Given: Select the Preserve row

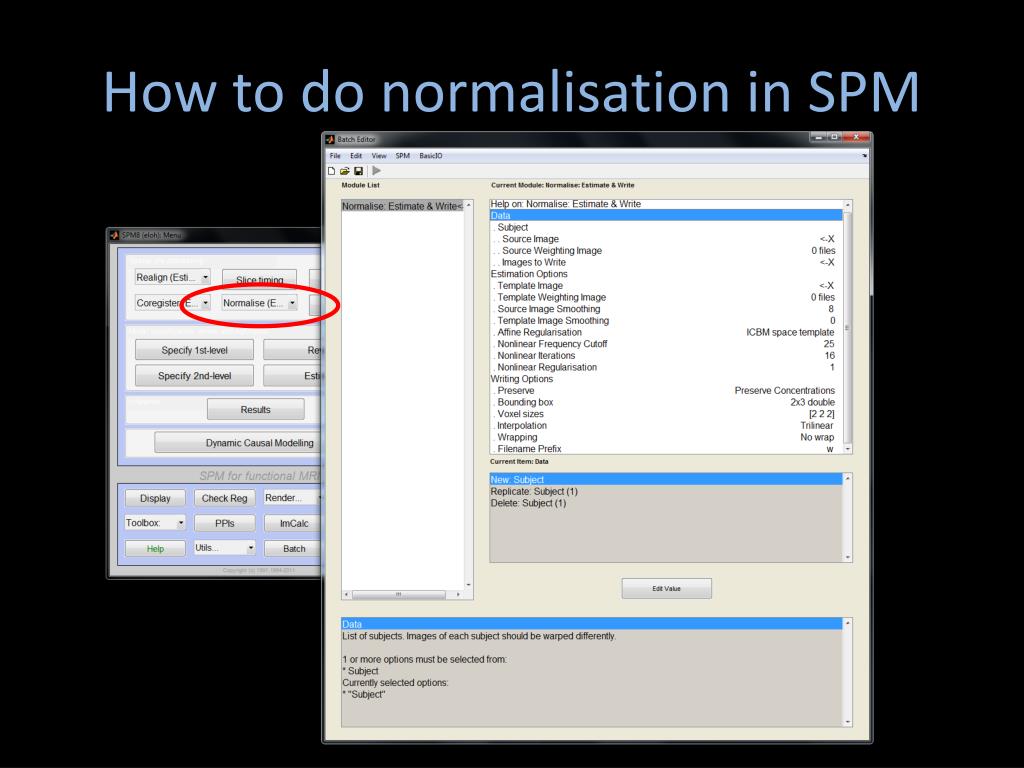Looking at the screenshot, I should [x=666, y=391].
